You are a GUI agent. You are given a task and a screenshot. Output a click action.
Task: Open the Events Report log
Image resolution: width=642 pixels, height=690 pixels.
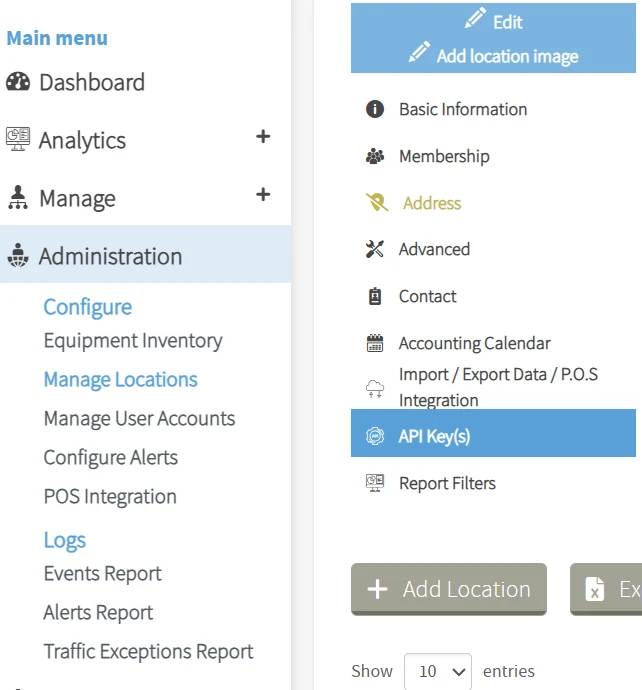[103, 573]
